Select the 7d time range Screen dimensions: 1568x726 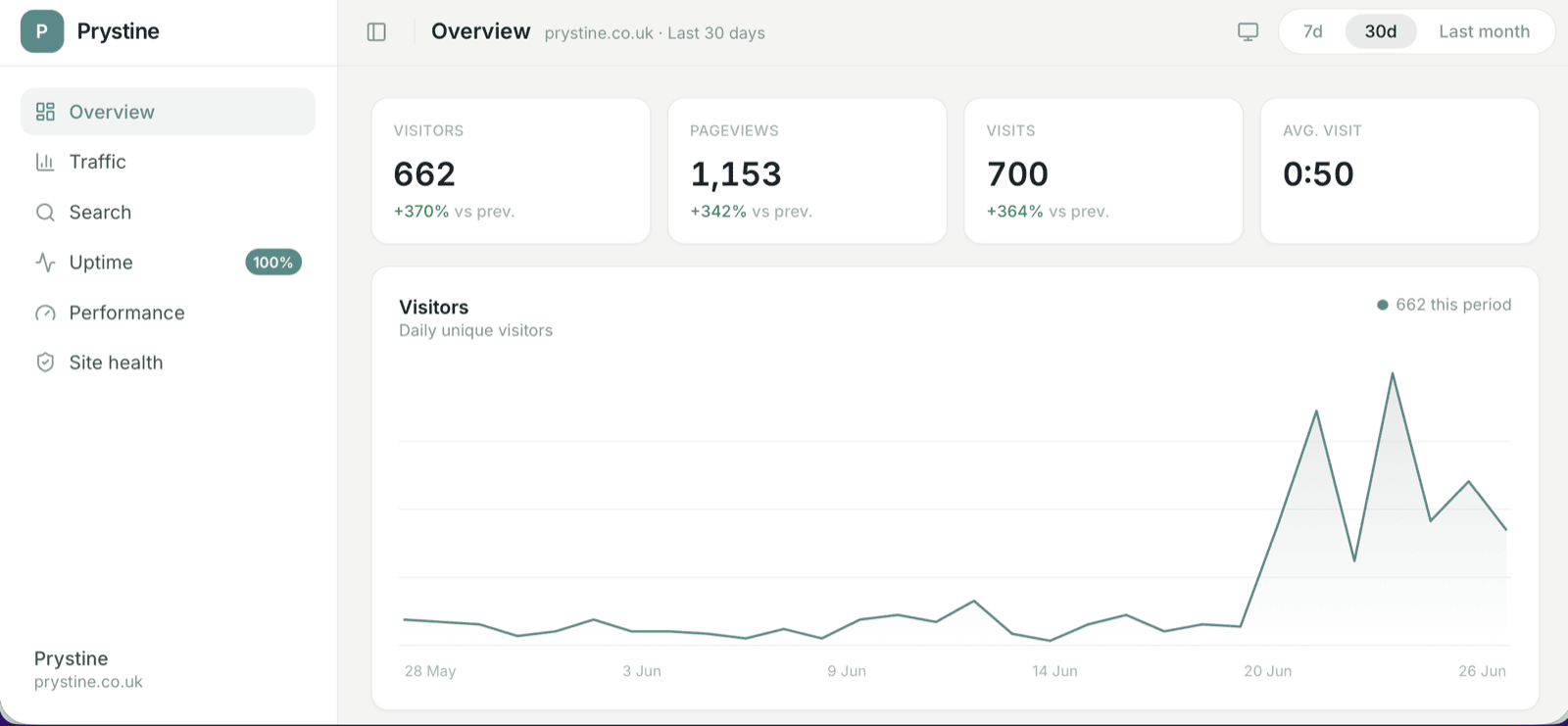click(1312, 31)
